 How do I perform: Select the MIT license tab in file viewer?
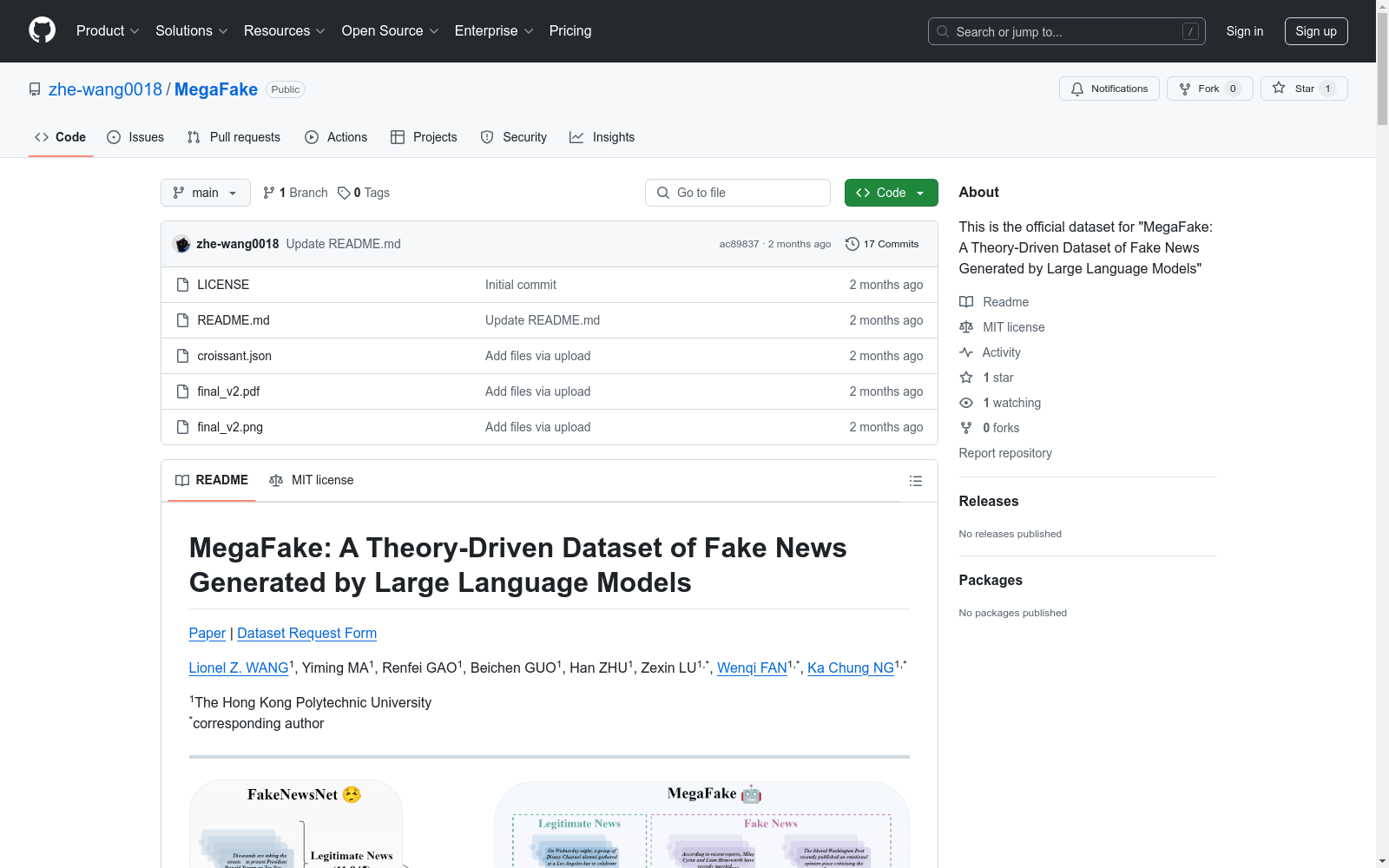point(312,480)
